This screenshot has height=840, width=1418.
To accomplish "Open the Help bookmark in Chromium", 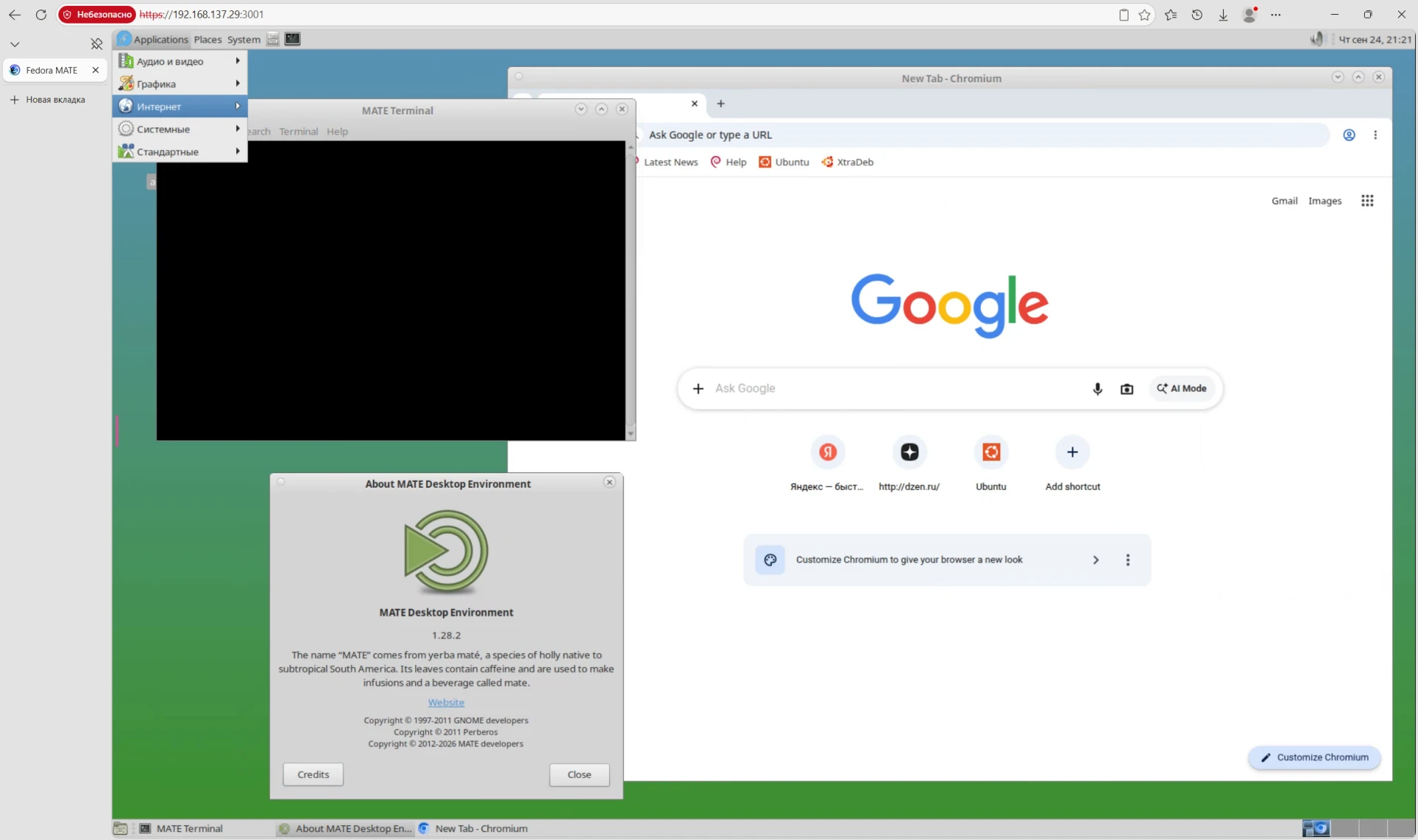I will [728, 162].
